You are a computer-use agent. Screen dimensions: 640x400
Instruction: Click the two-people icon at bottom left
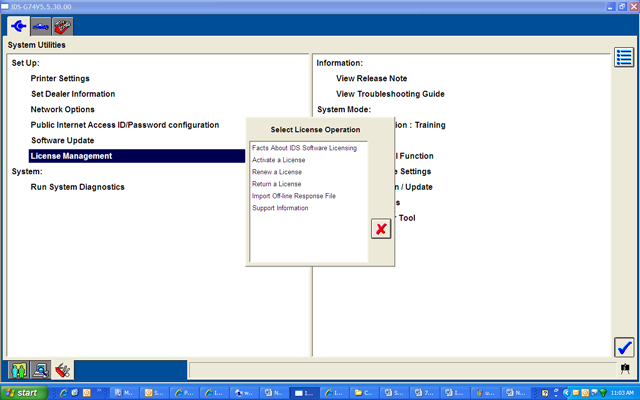pos(18,370)
